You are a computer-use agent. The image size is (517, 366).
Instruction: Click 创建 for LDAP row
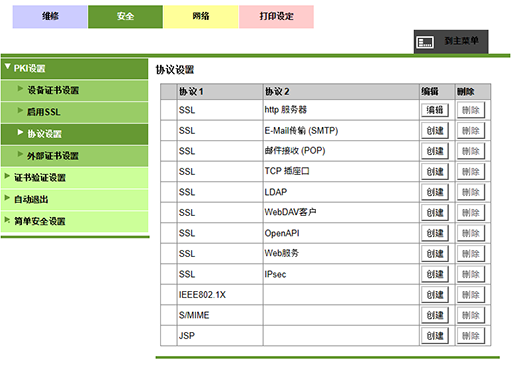435,192
